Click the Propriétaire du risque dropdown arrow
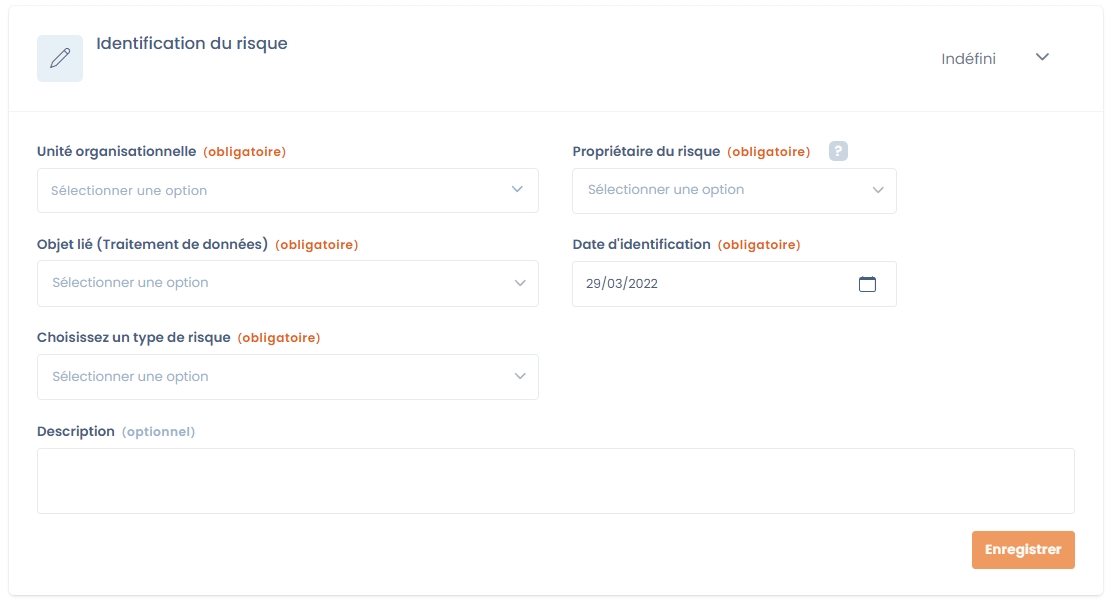 pyautogui.click(x=878, y=190)
